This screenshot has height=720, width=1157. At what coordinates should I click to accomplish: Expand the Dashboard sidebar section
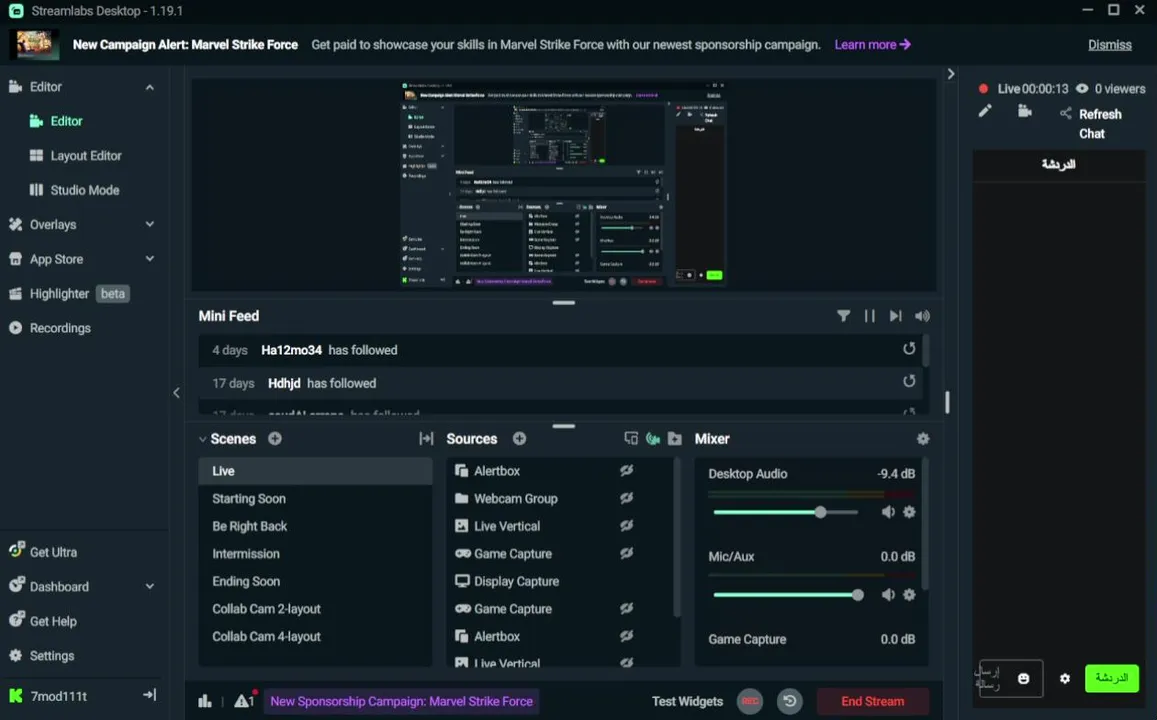pos(150,586)
